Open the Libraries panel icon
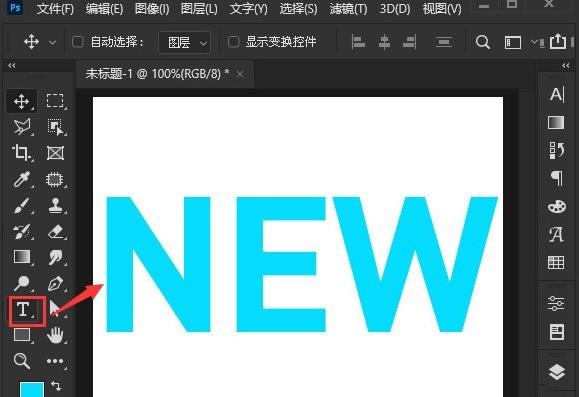This screenshot has width=579, height=397. click(556, 332)
